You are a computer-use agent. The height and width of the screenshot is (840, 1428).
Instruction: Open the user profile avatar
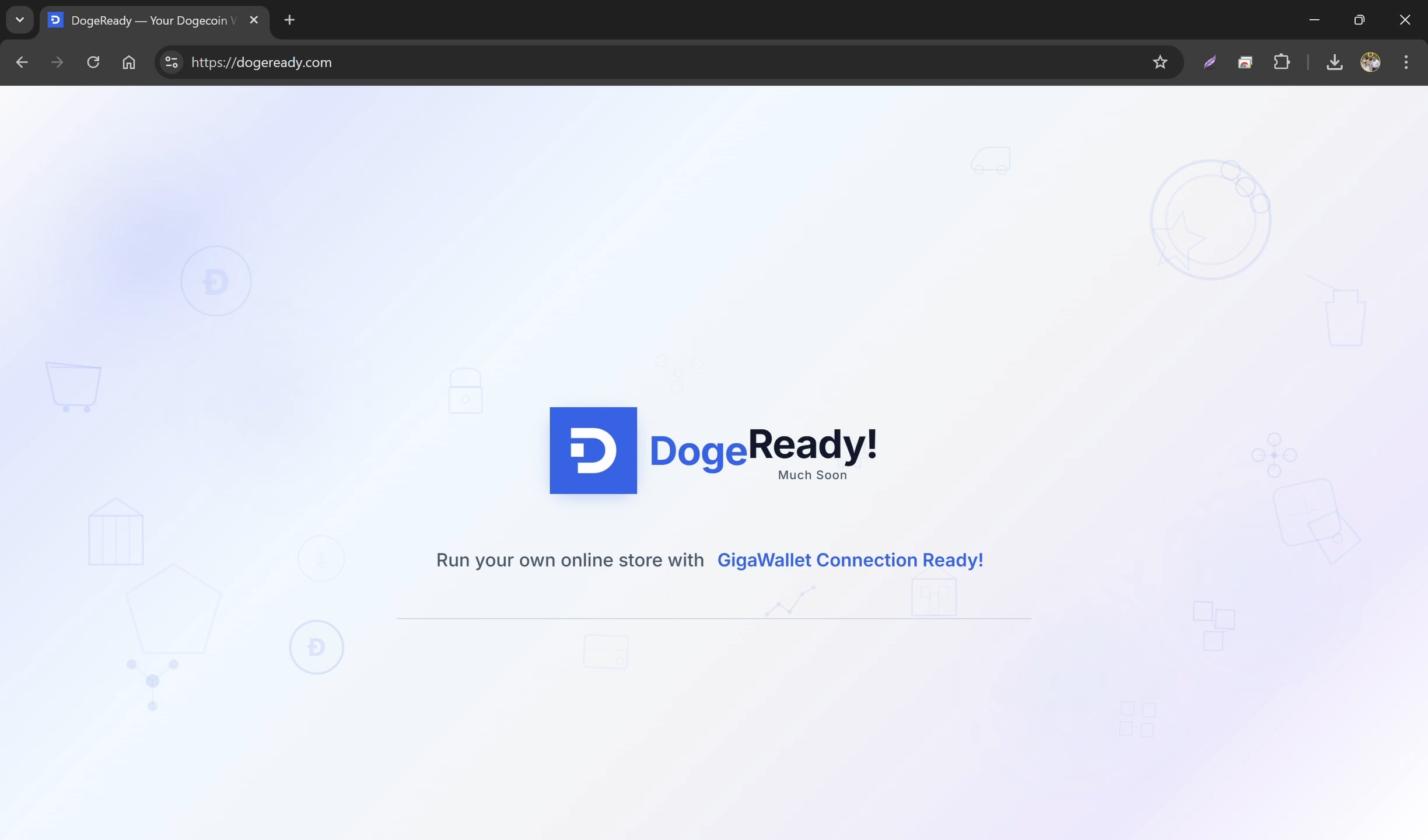[1370, 62]
